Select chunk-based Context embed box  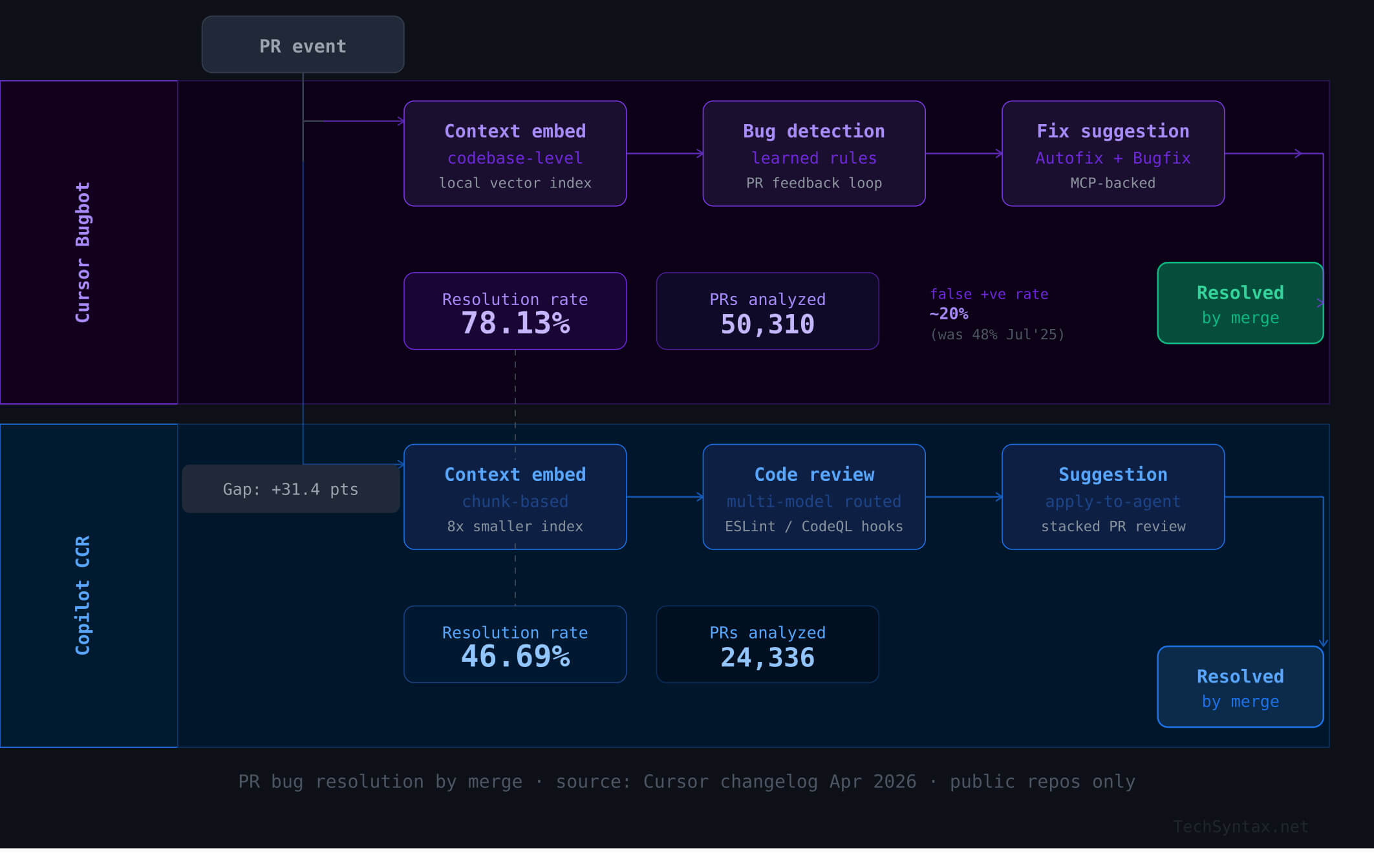(515, 497)
